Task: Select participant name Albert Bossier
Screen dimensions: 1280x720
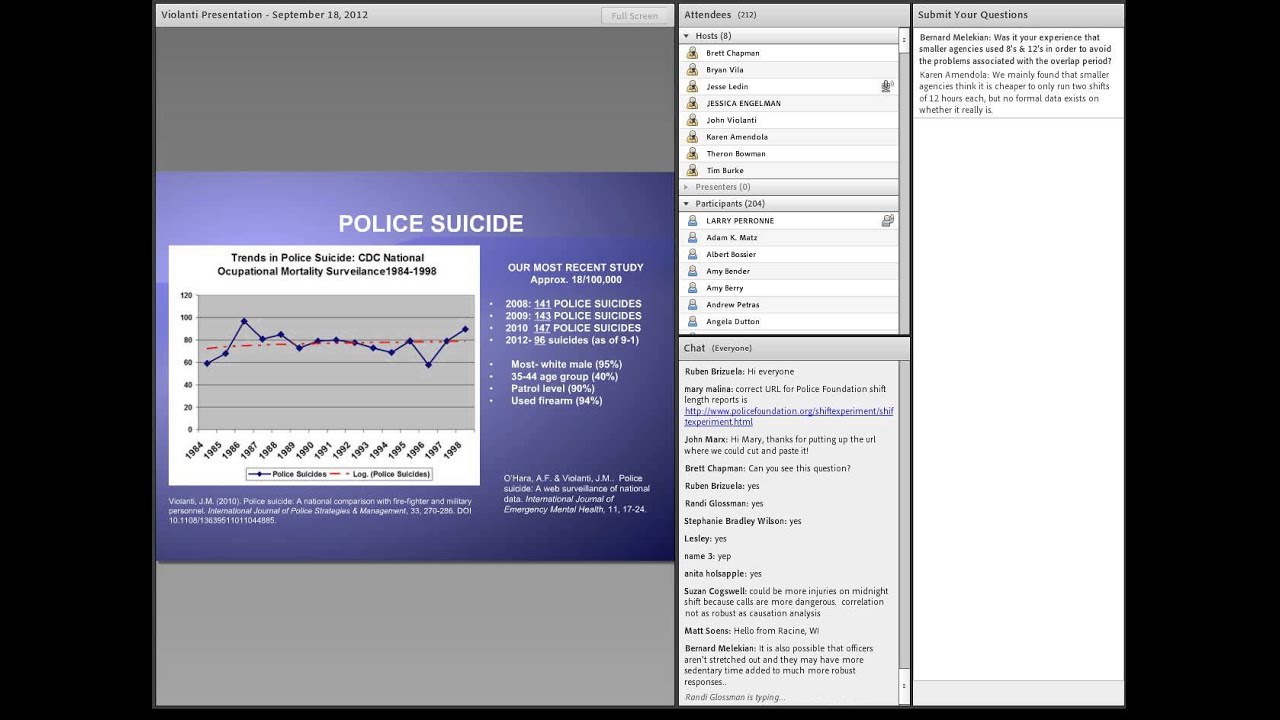Action: (x=731, y=255)
